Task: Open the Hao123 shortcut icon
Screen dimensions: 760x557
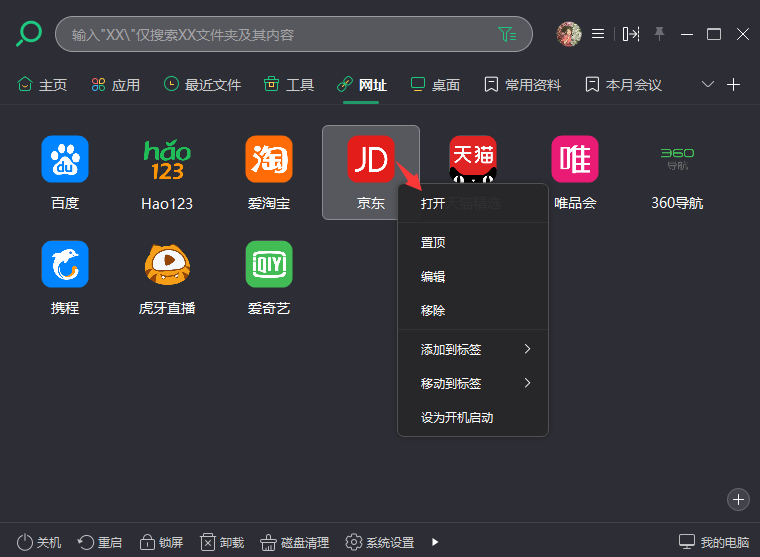Action: (x=167, y=159)
